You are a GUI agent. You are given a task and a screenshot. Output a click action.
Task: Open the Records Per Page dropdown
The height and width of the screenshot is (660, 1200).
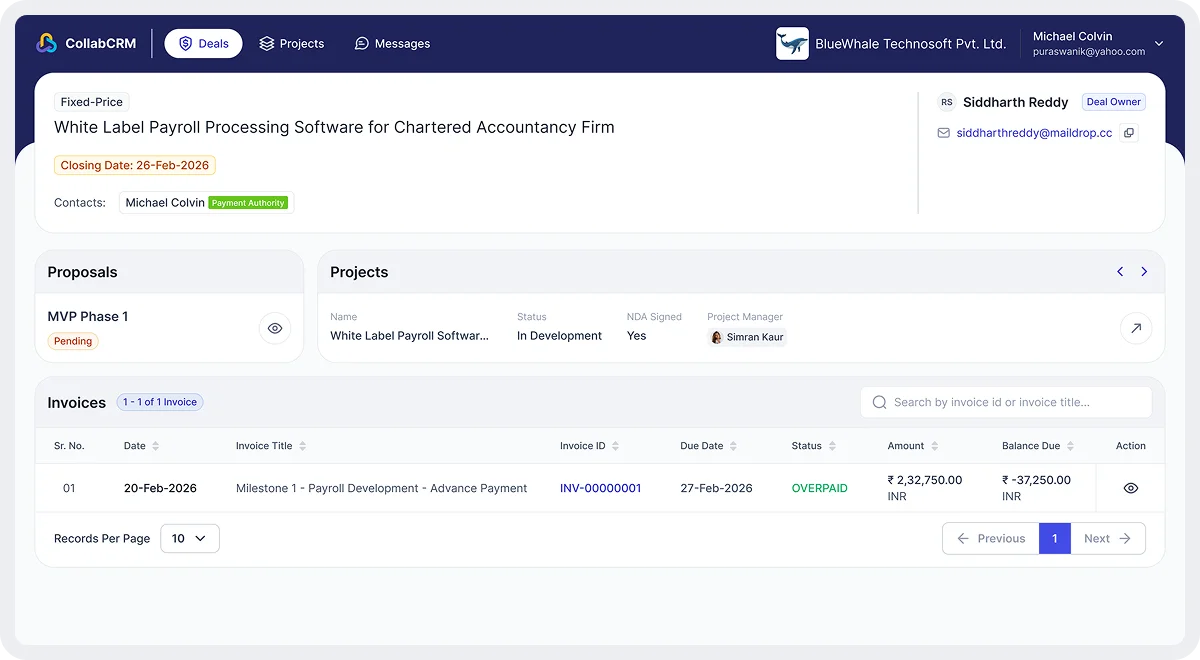189,538
